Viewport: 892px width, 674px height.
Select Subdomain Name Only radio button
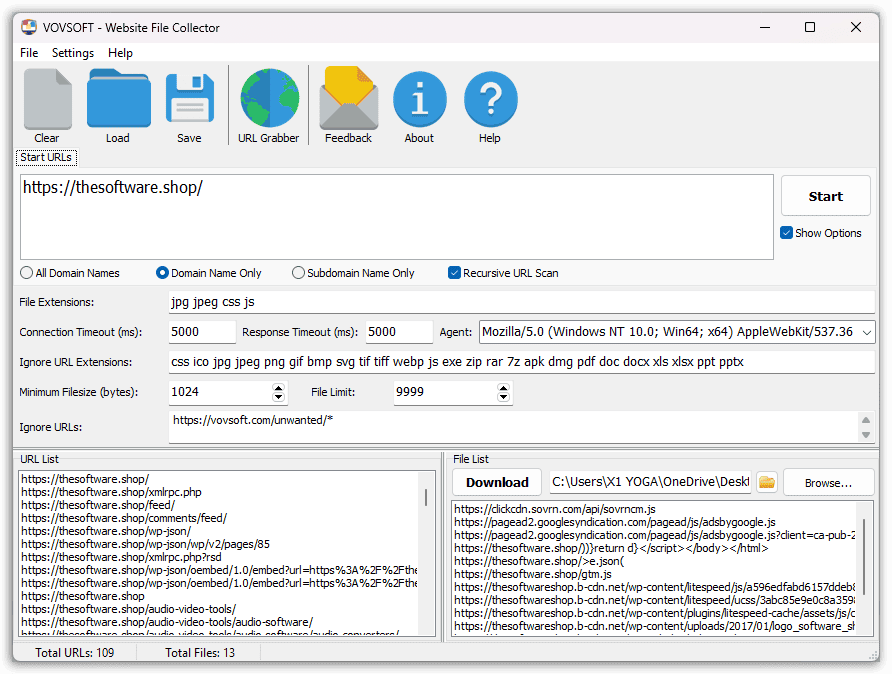point(298,273)
